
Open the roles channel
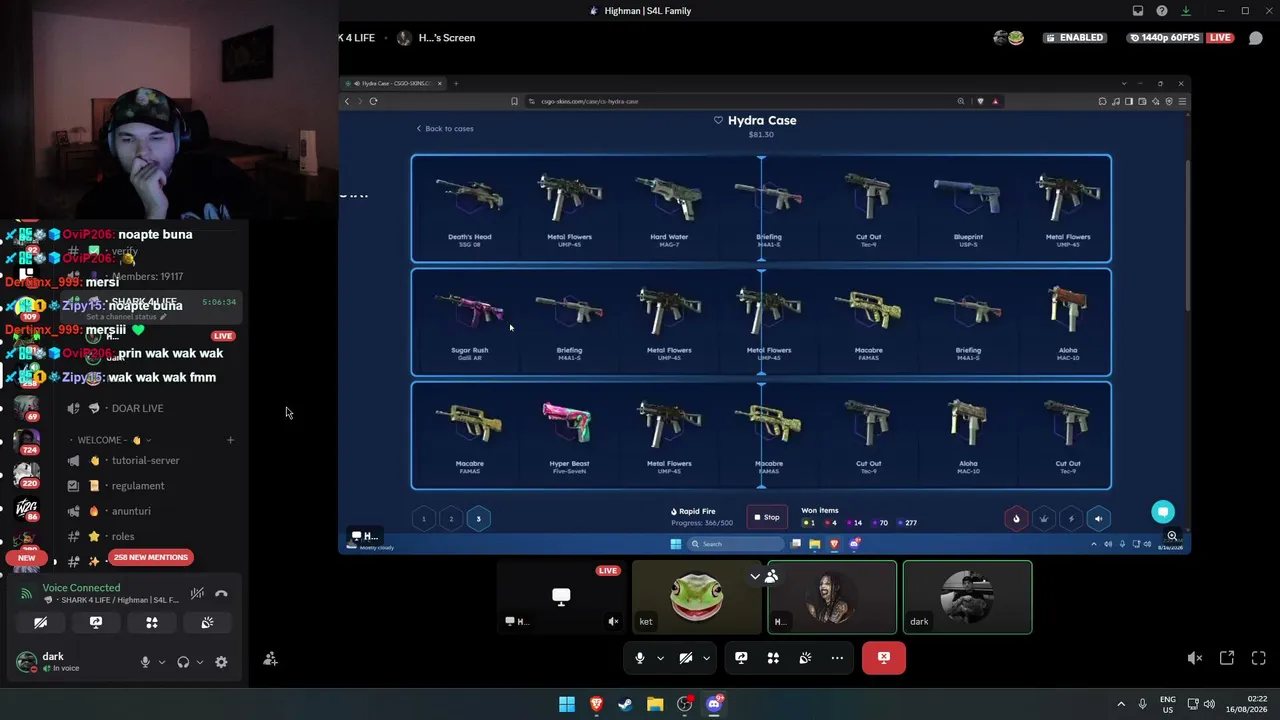pos(123,536)
